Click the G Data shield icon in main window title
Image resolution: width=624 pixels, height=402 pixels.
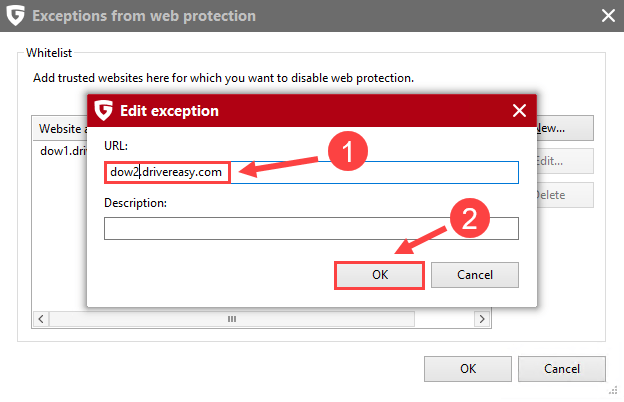[17, 16]
